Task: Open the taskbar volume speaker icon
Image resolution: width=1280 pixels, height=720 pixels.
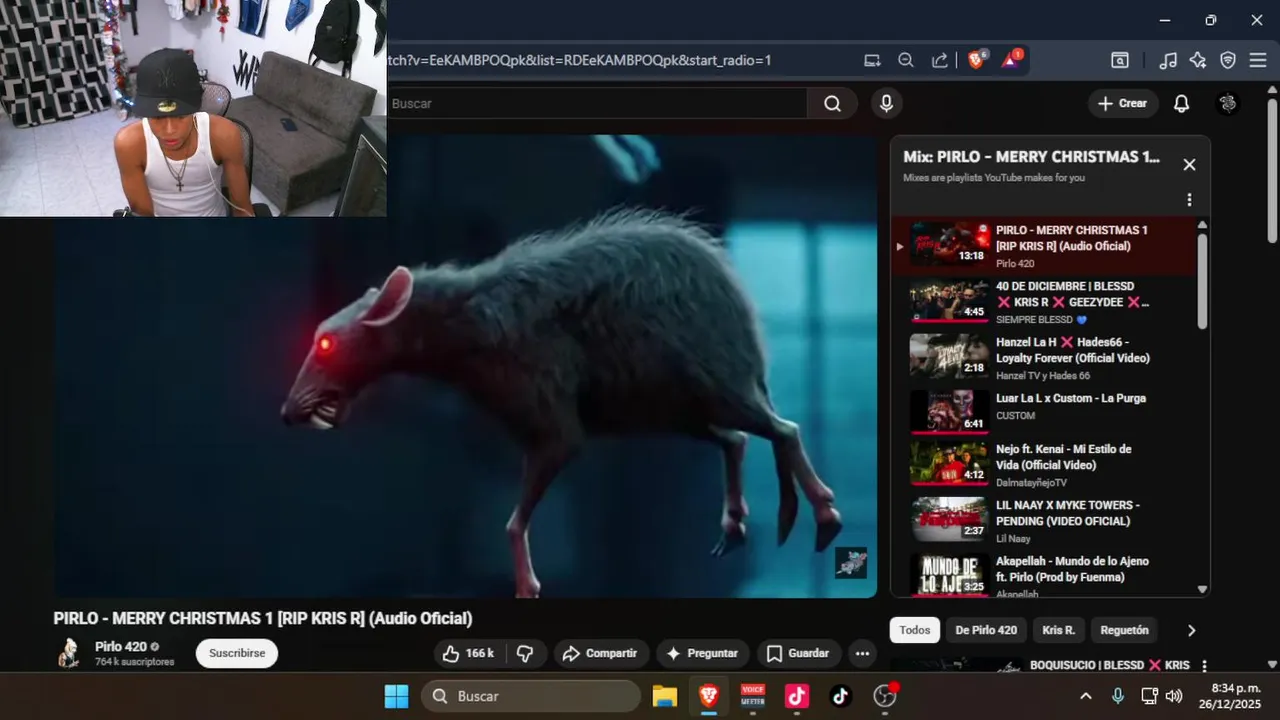Action: point(1173,696)
